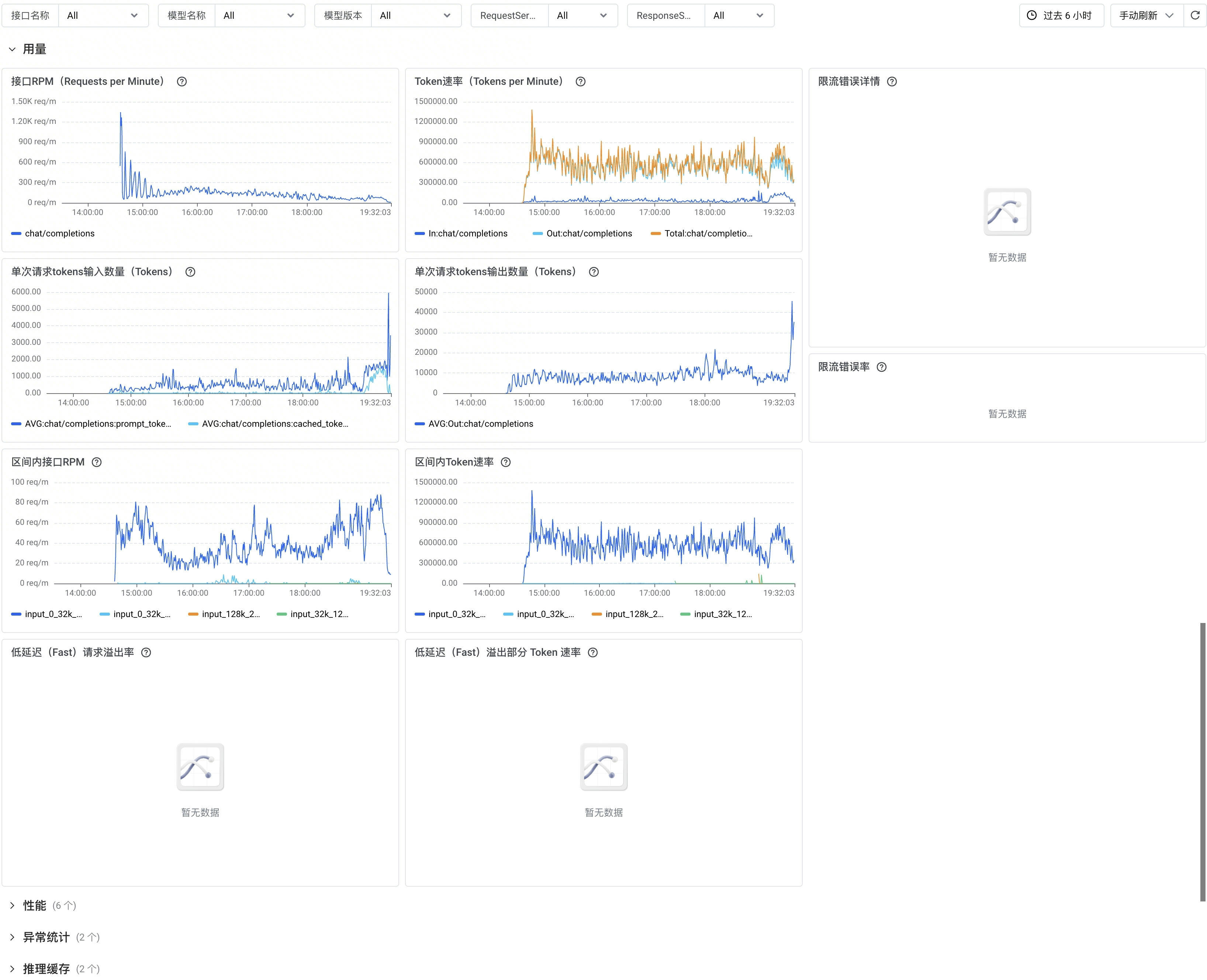The image size is (1207, 980).
Task: Toggle input_32k_12... legend in 区间内接口RPM
Action: (x=313, y=614)
